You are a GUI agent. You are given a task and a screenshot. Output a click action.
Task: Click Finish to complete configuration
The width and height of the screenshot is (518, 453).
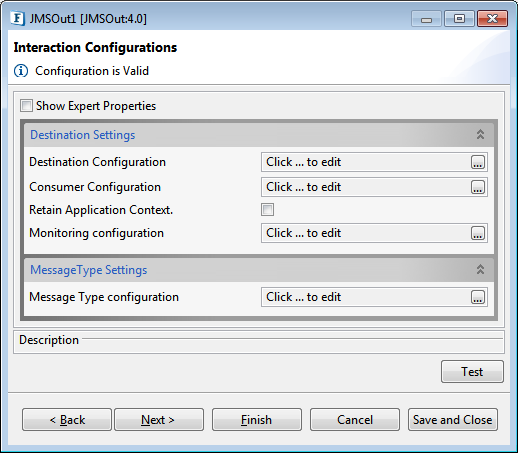[257, 420]
